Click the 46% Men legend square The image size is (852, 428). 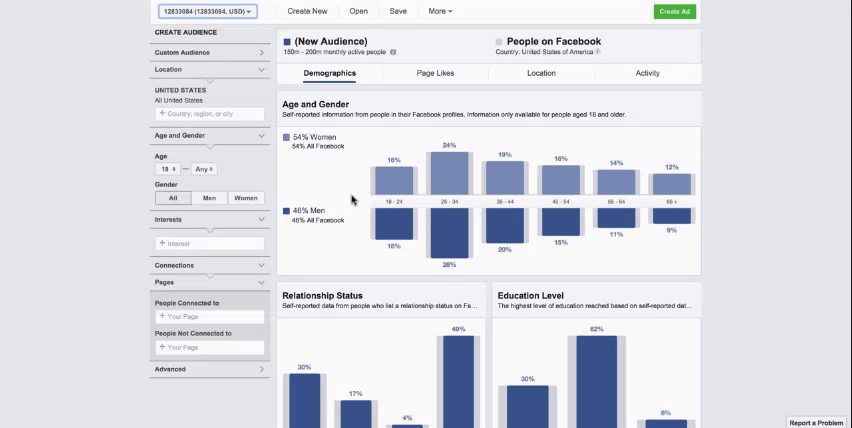287,211
